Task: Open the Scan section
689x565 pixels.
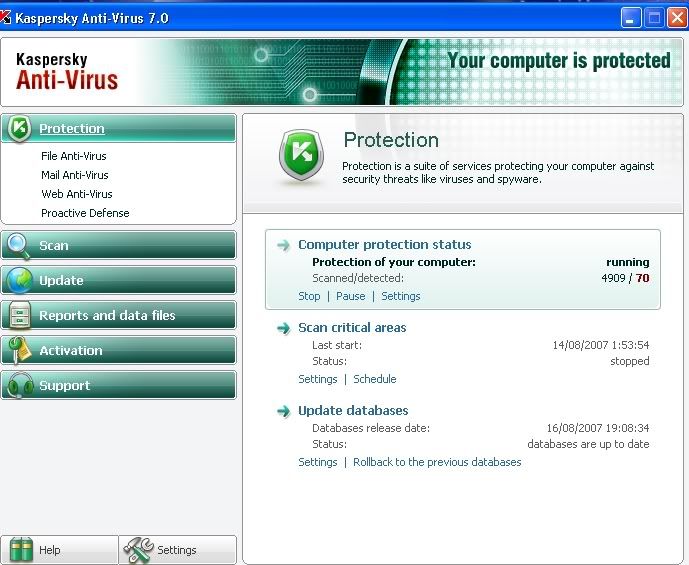Action: click(x=119, y=245)
